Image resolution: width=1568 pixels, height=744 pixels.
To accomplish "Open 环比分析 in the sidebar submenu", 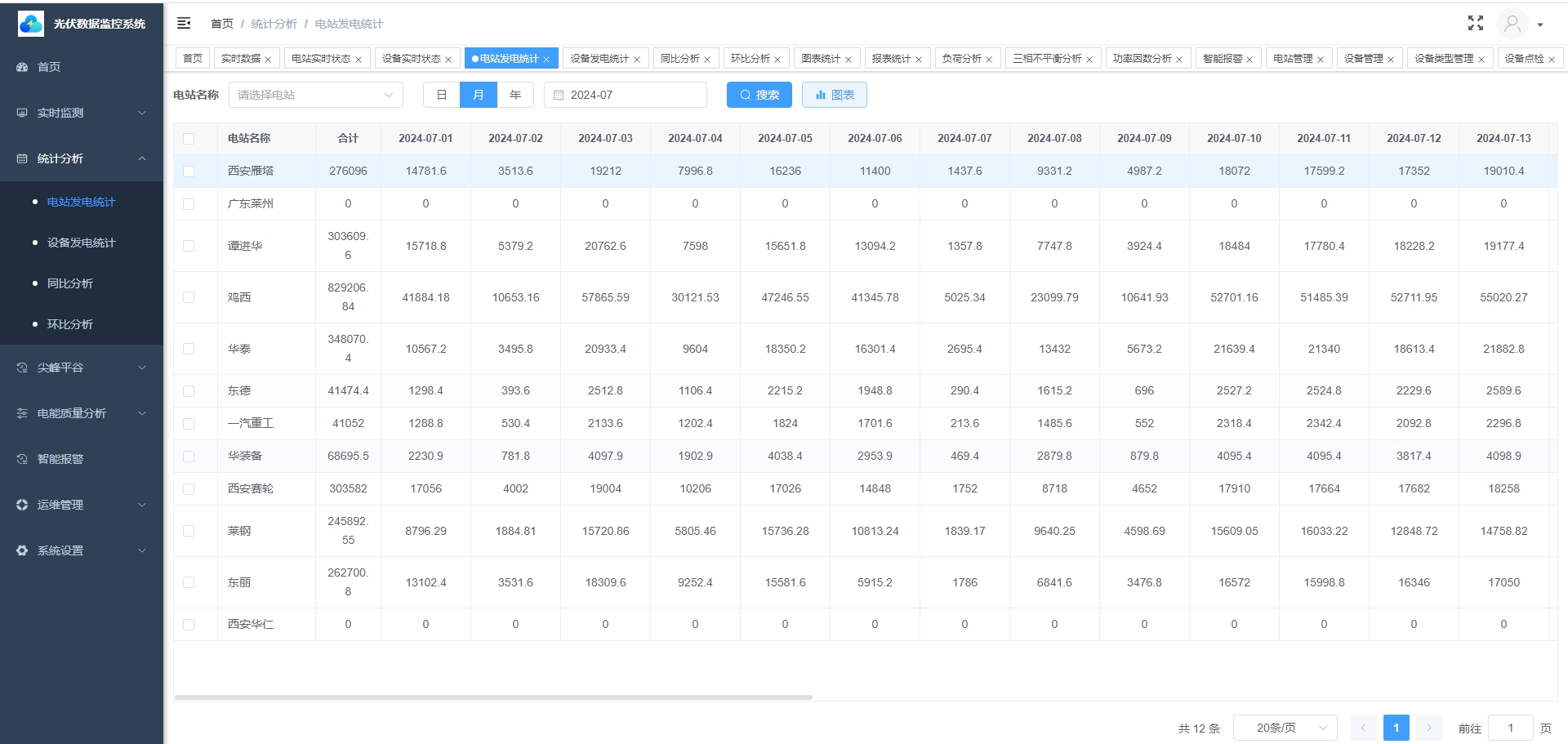I will (x=82, y=324).
